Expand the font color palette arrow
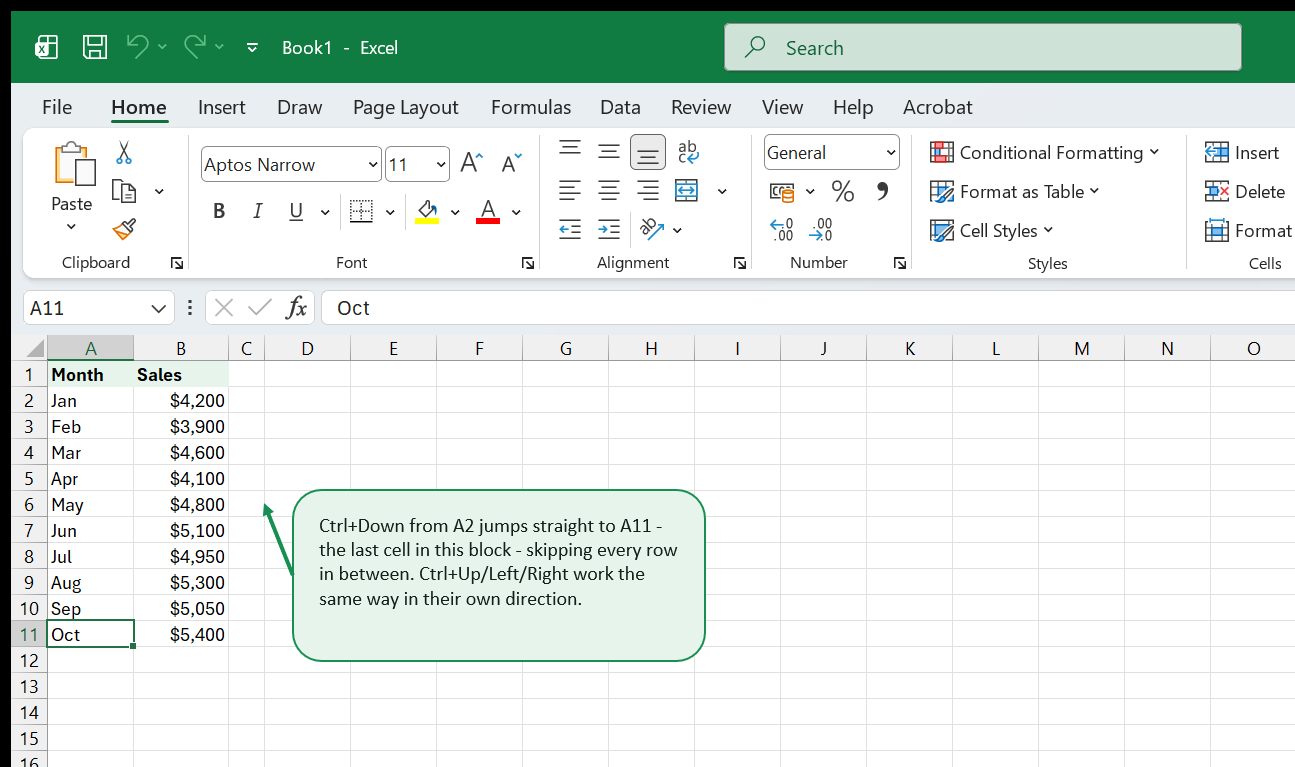Viewport: 1295px width, 767px height. pyautogui.click(x=516, y=212)
